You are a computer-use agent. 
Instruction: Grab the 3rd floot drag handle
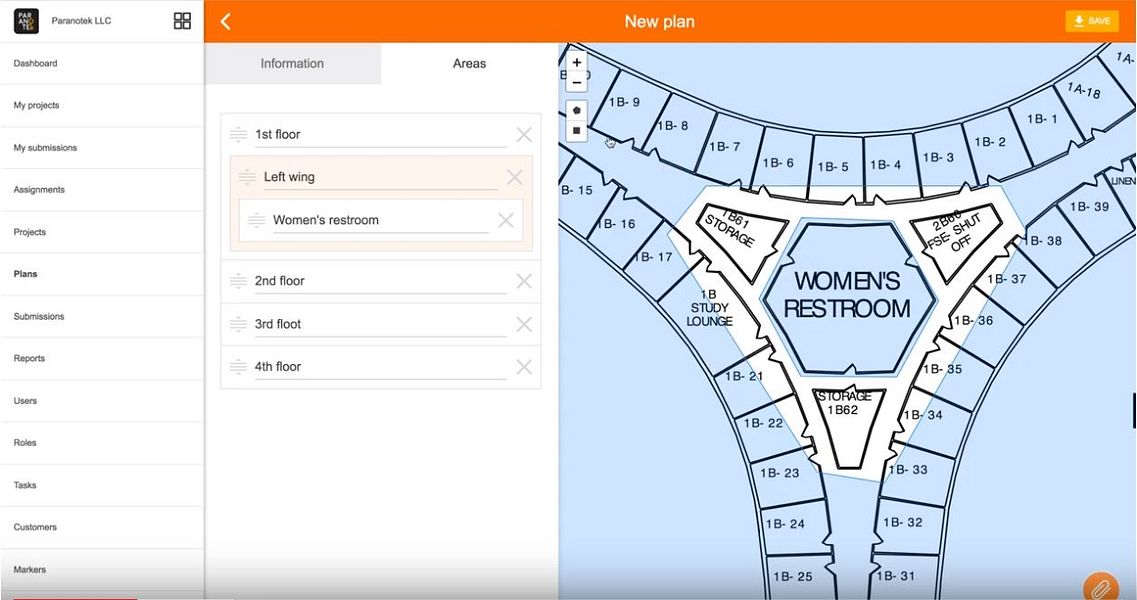(x=238, y=324)
